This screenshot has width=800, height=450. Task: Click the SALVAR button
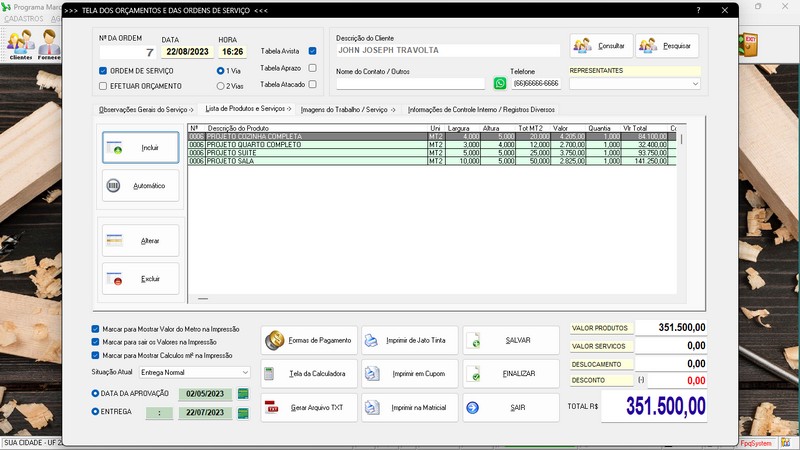pyautogui.click(x=511, y=341)
